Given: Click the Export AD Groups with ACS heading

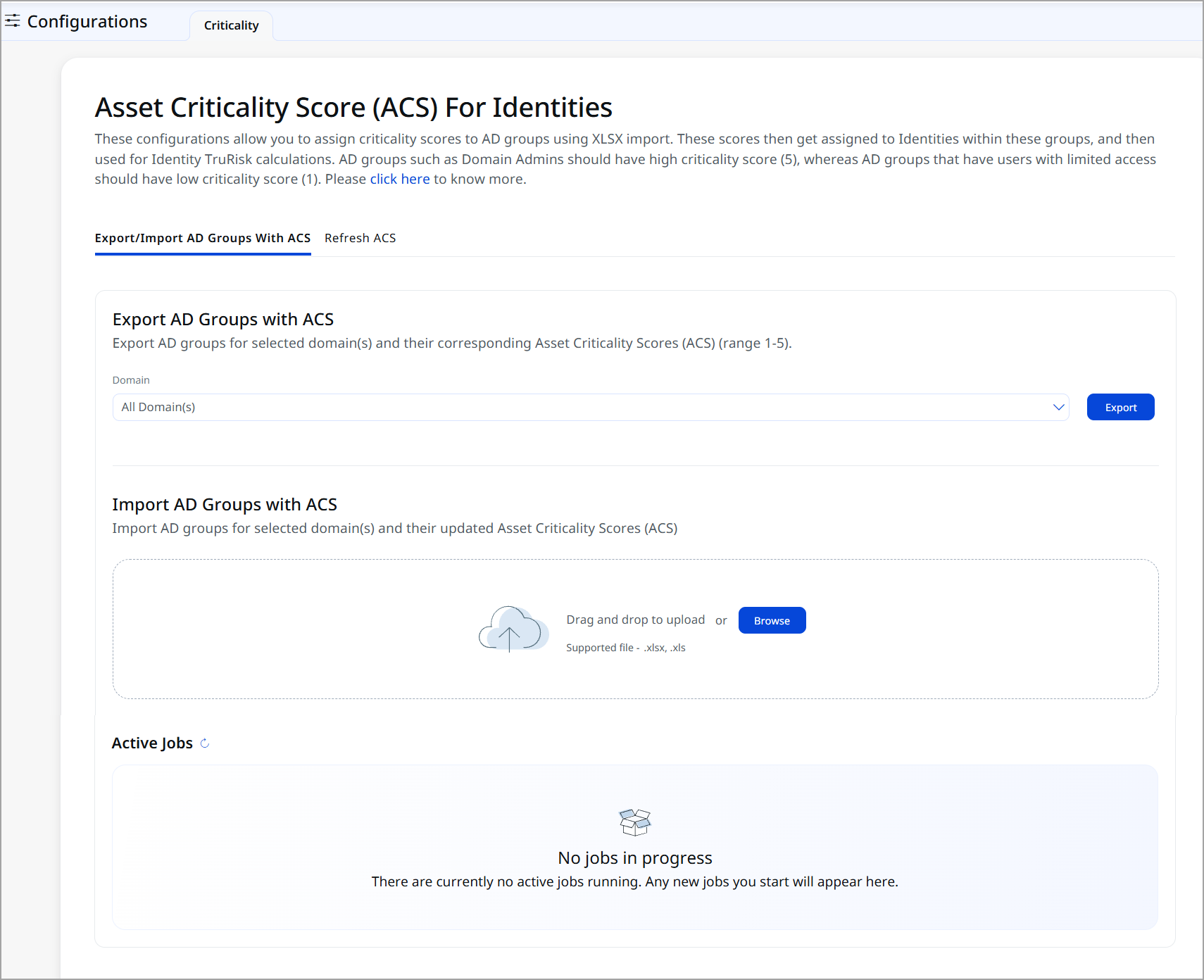Looking at the screenshot, I should (x=223, y=319).
